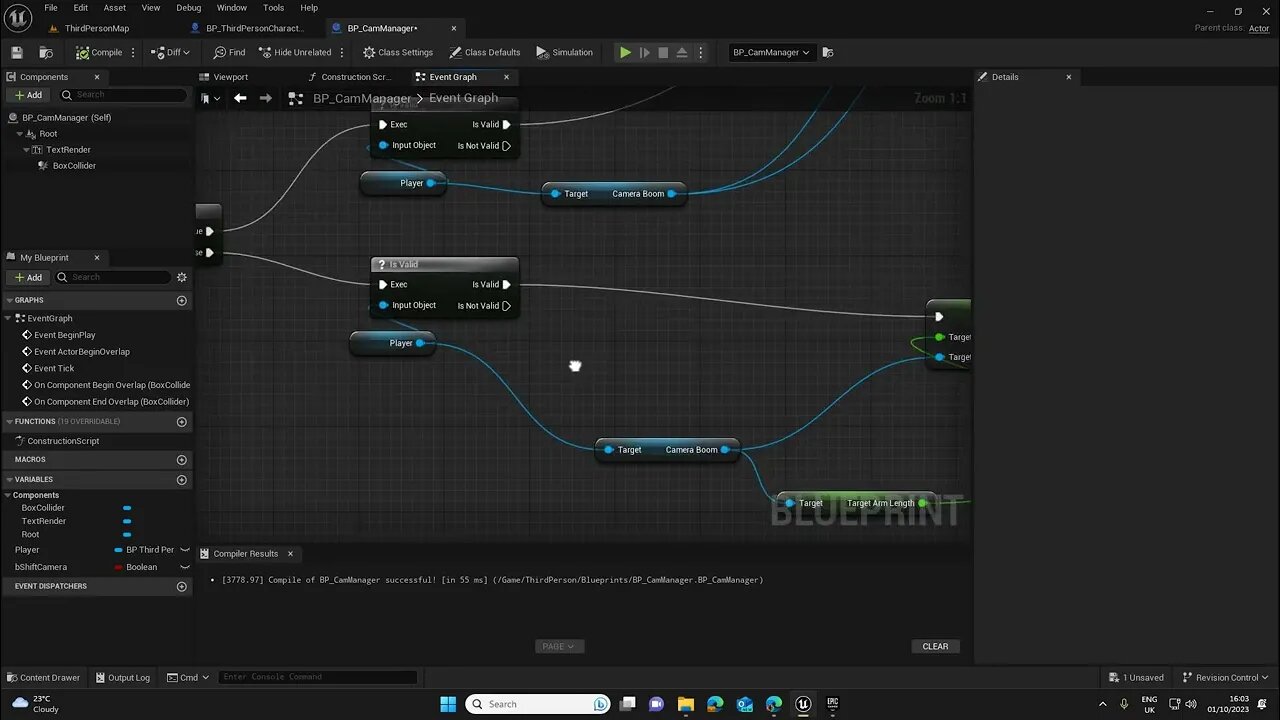Click find debug object icon next to BP_CamManager dropdown
1280x720 pixels.
point(828,52)
